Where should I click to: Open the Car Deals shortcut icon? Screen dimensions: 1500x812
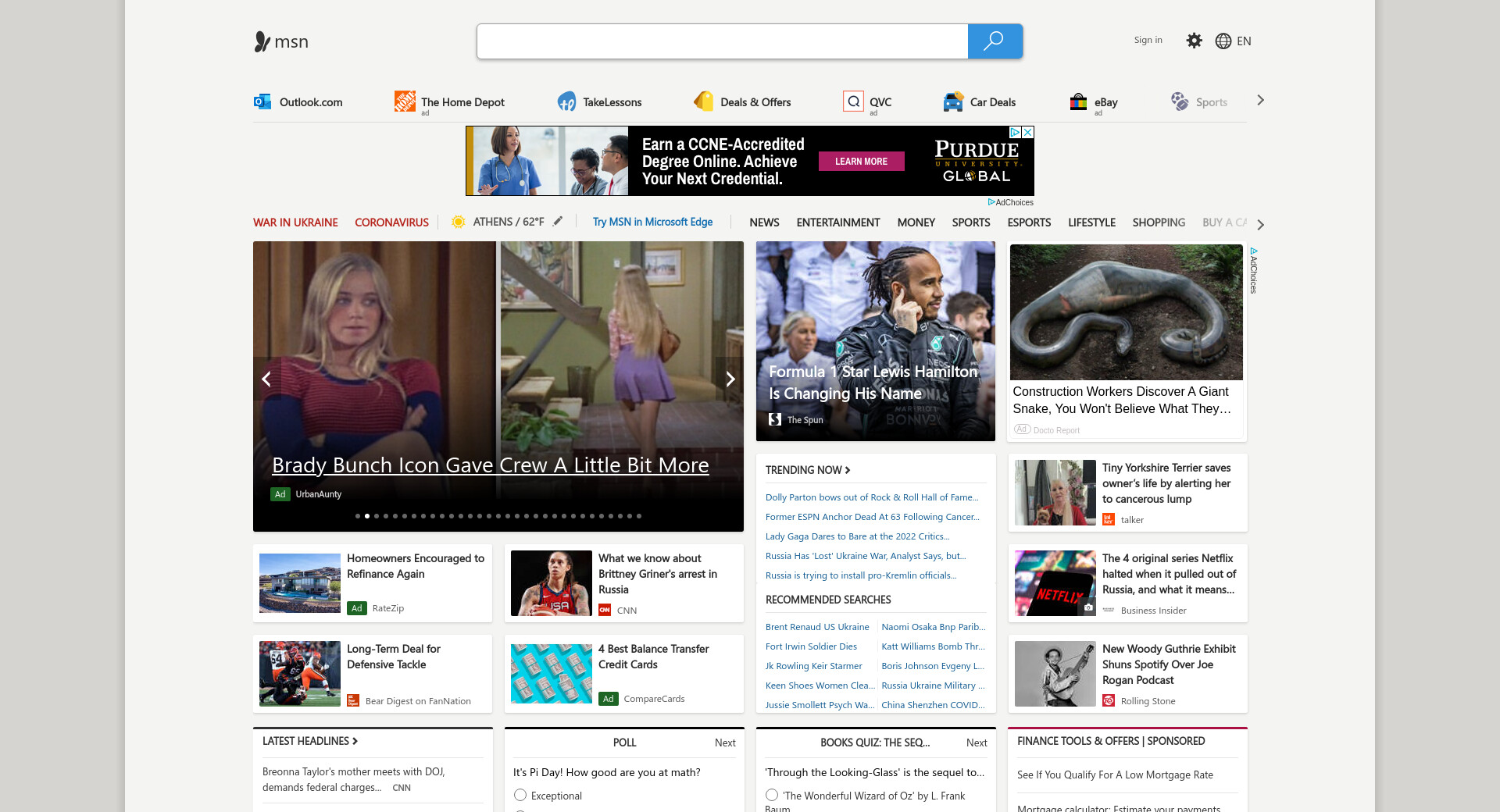click(953, 101)
